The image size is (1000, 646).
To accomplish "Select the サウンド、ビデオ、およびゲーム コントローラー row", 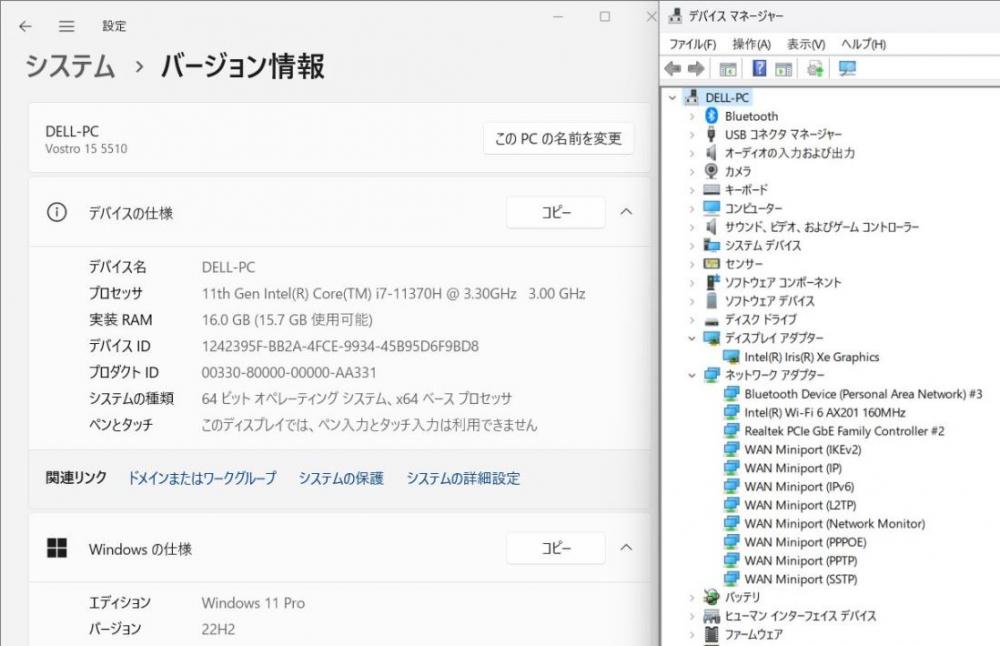I will point(821,227).
